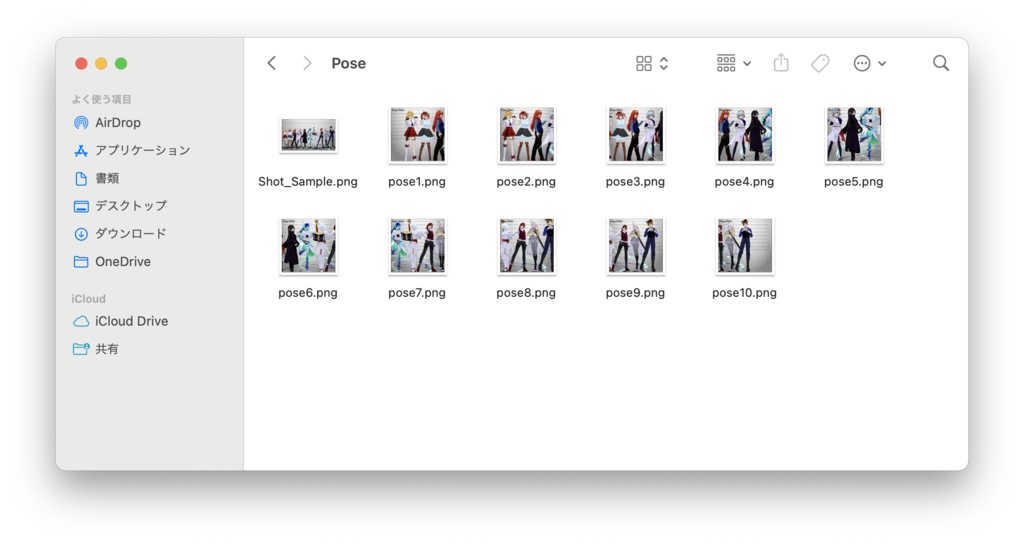This screenshot has width=1024, height=544.
Task: Click the Applications sidebar icon
Action: point(81,150)
